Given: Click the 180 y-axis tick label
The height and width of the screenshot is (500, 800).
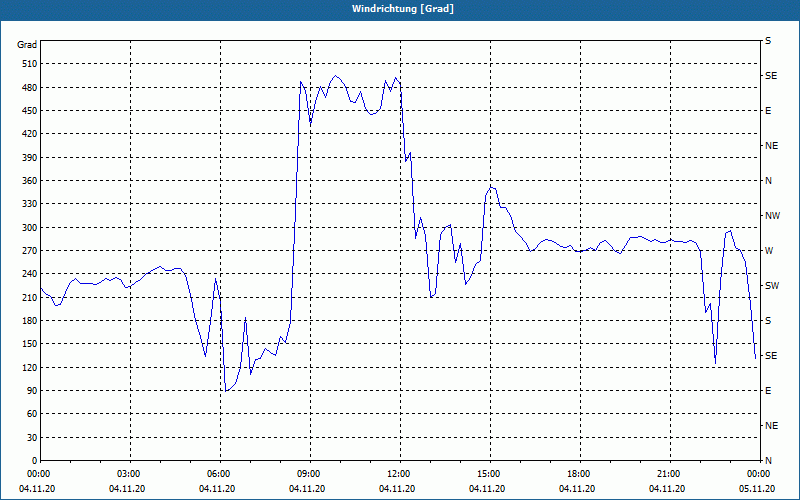Looking at the screenshot, I should coord(30,321).
